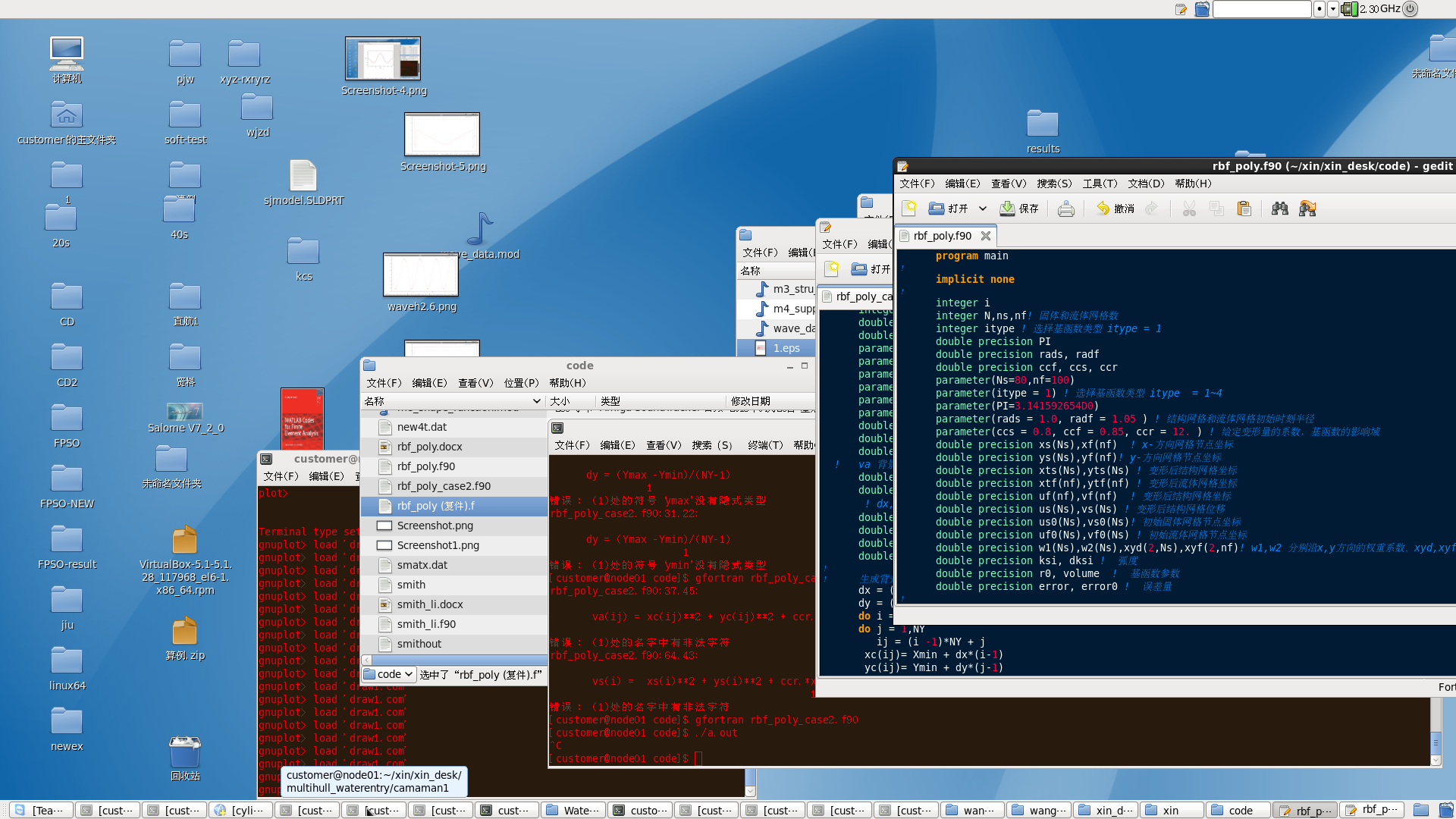Screen dimensions: 1456x819
Task: Click the Find and Replace icon
Action: click(1307, 209)
